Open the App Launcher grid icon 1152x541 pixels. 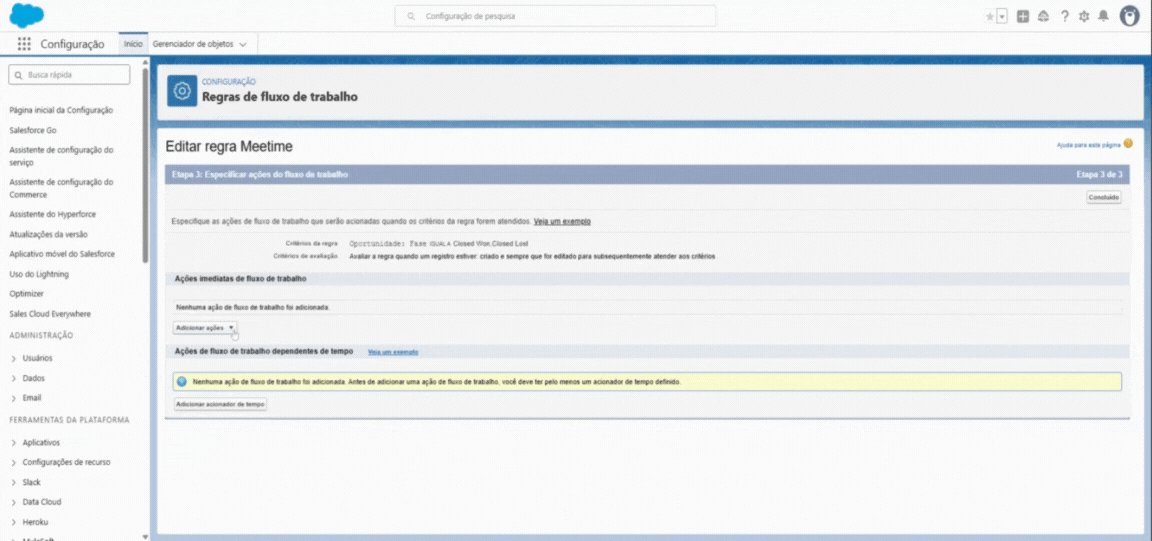[24, 44]
